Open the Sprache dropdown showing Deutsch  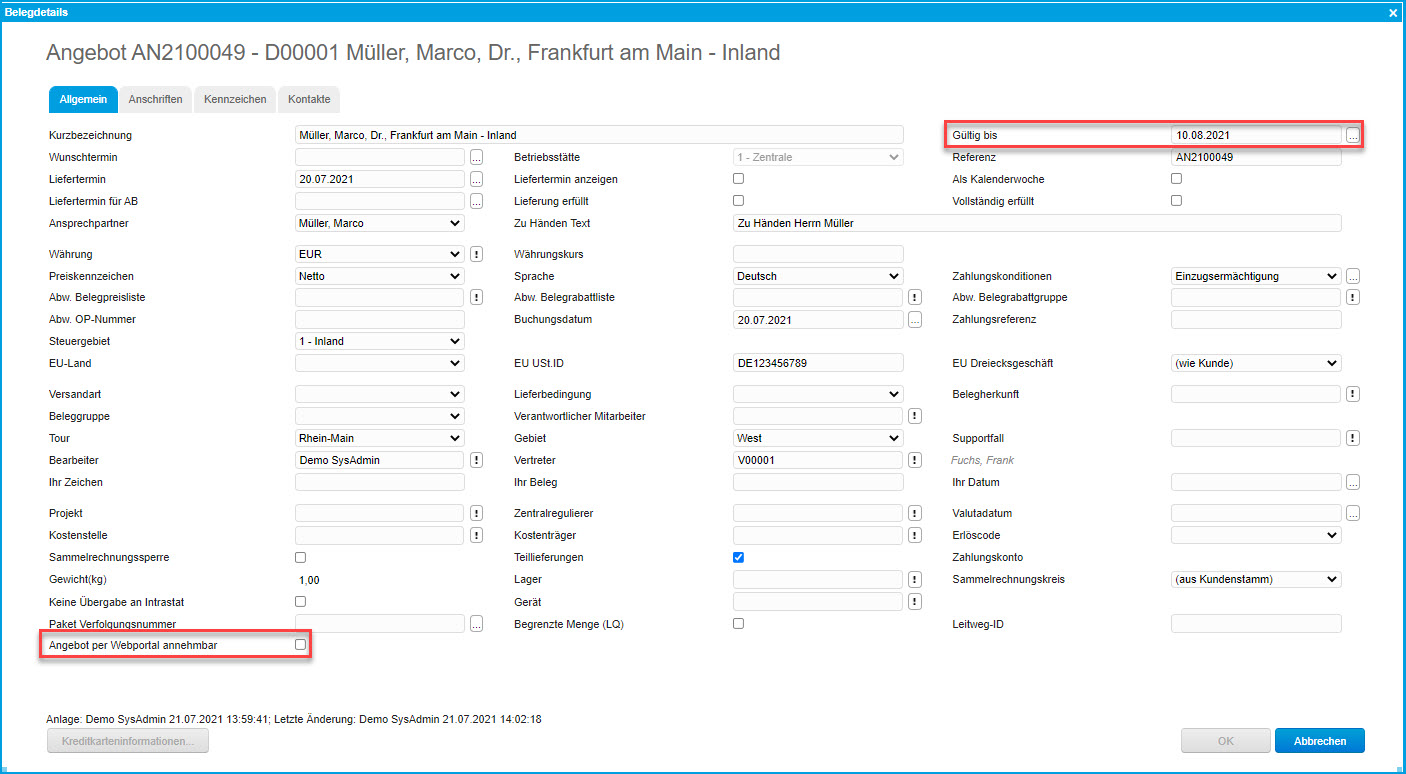pos(817,276)
